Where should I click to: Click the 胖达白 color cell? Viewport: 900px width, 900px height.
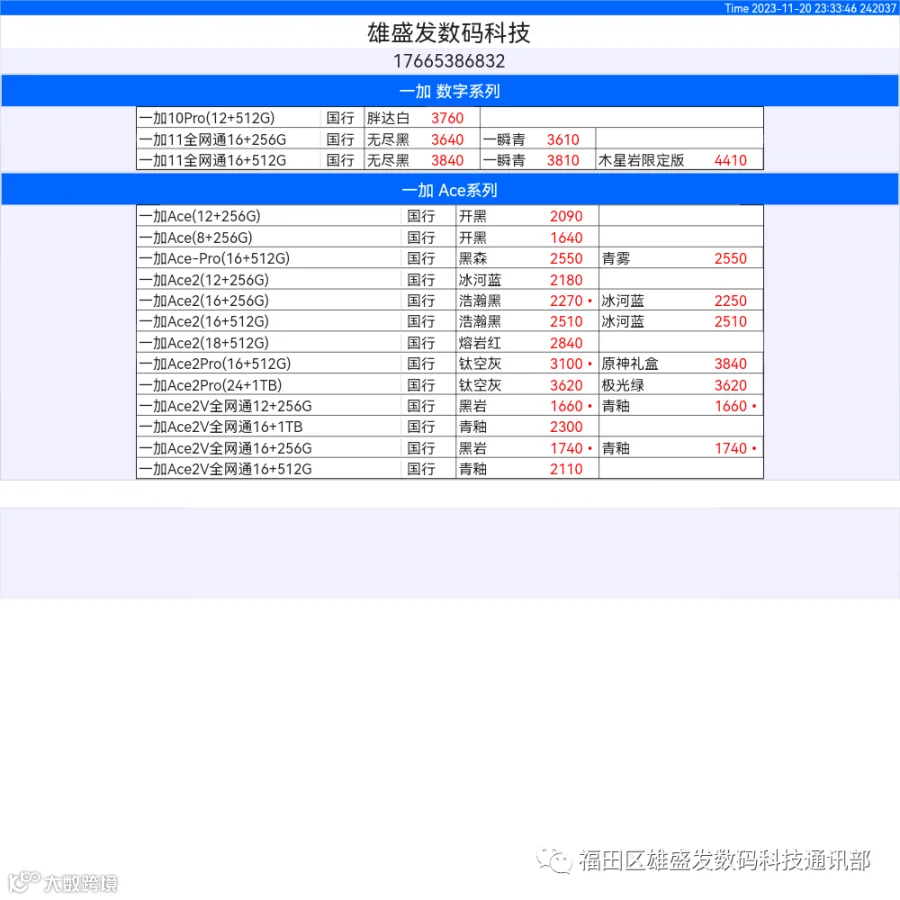pos(388,118)
